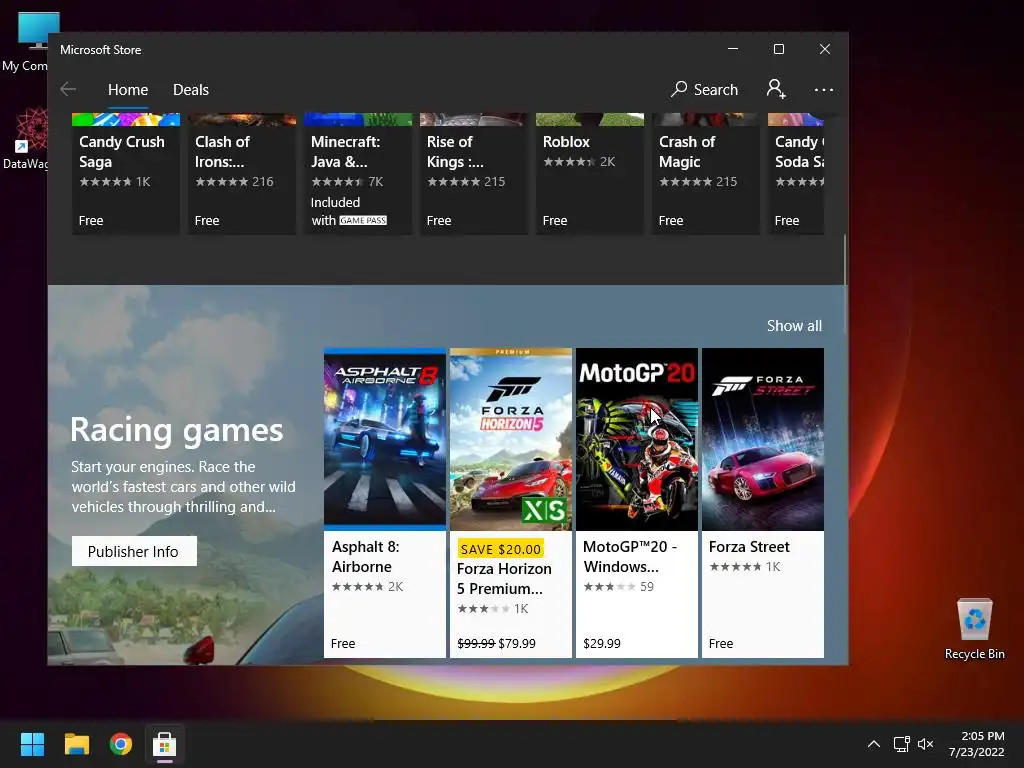Image resolution: width=1024 pixels, height=768 pixels.
Task: Switch to the Home tab
Action: [x=128, y=89]
